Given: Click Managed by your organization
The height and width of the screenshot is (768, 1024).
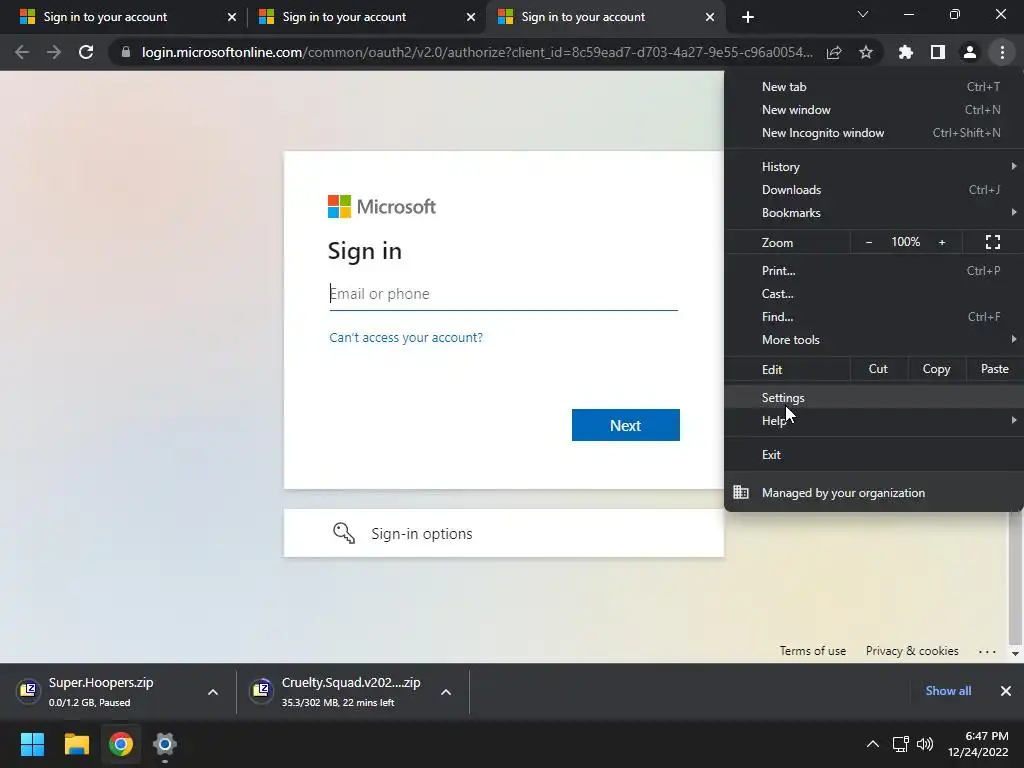Looking at the screenshot, I should [874, 492].
